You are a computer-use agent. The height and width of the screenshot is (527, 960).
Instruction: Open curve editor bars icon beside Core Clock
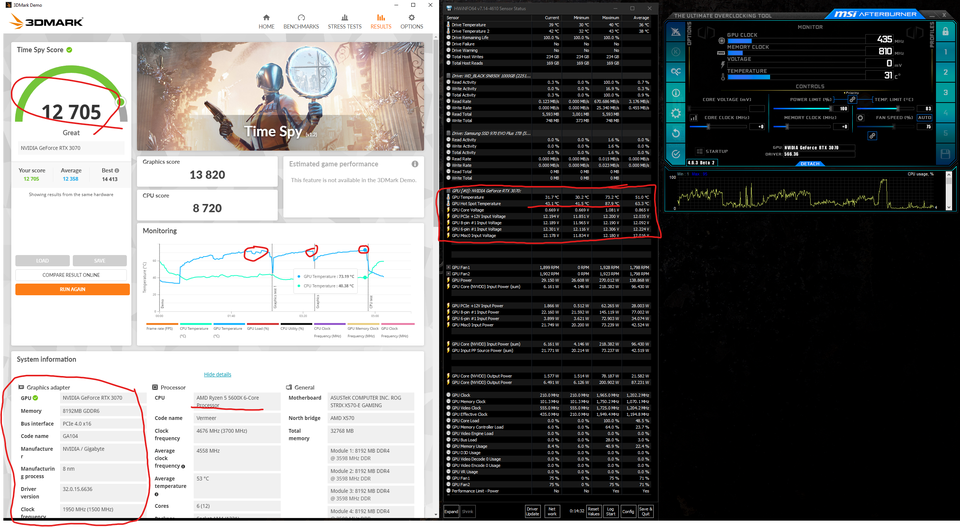click(x=694, y=118)
